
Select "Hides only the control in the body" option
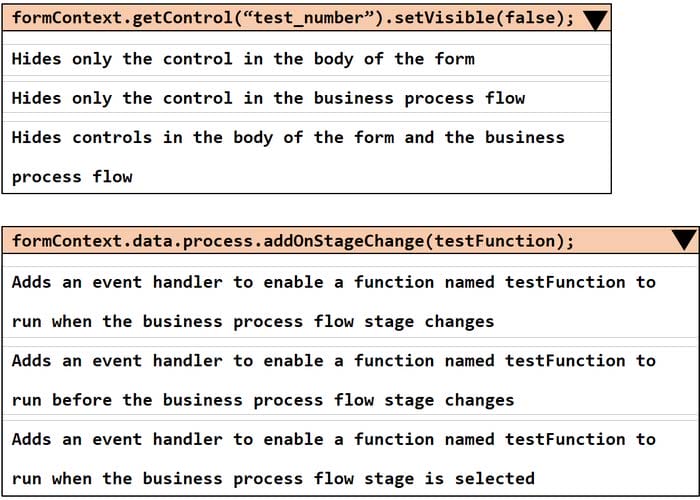click(x=243, y=59)
